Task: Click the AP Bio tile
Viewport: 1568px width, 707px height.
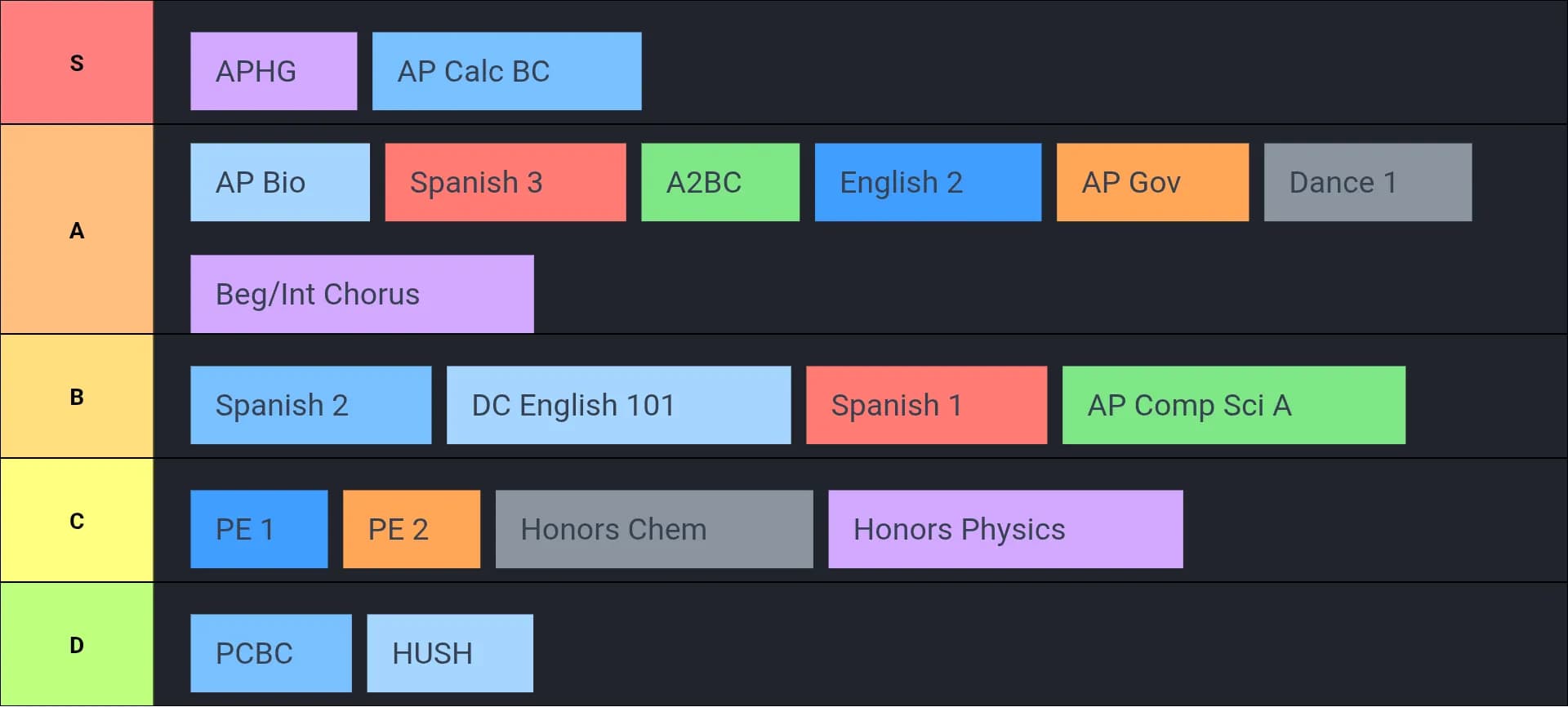Action: coord(279,182)
